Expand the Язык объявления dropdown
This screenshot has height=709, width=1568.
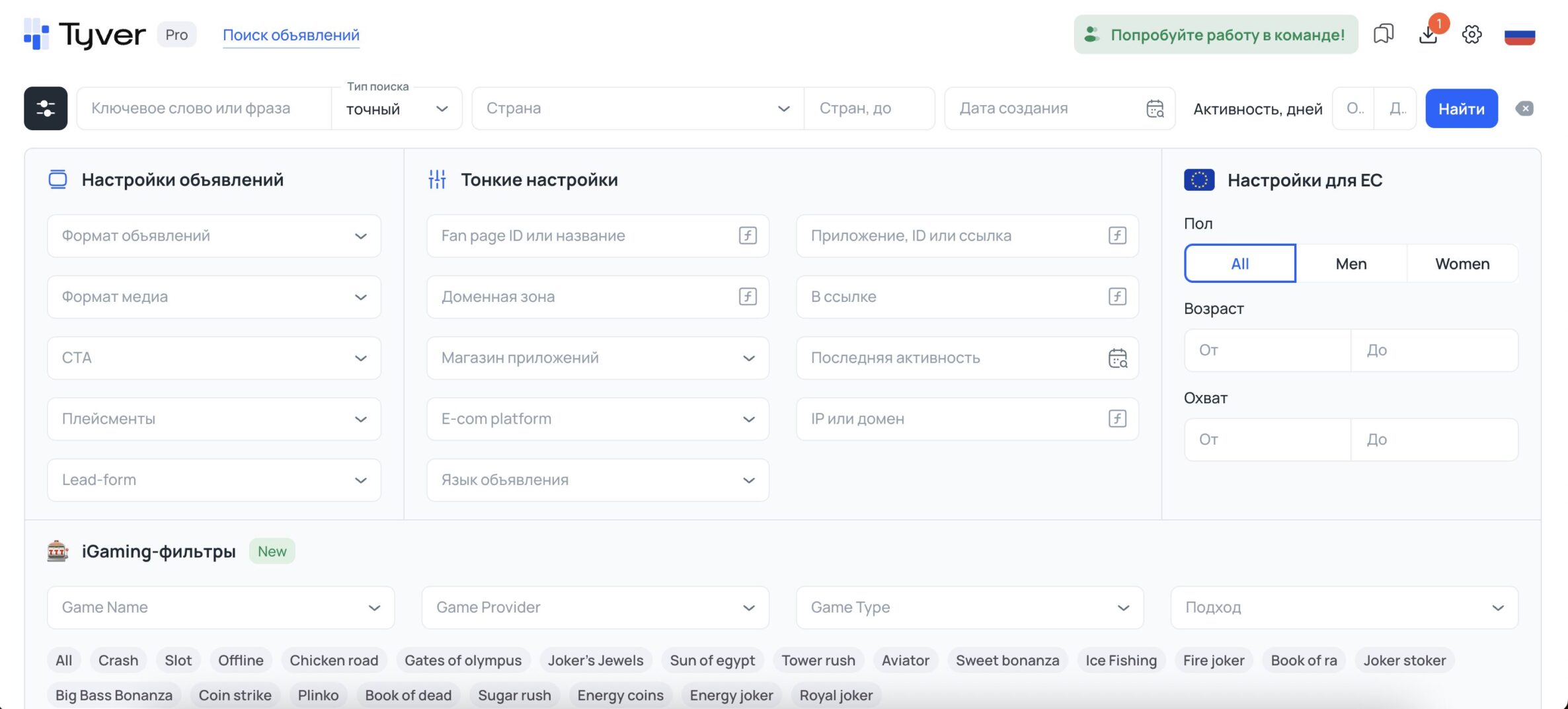(598, 480)
